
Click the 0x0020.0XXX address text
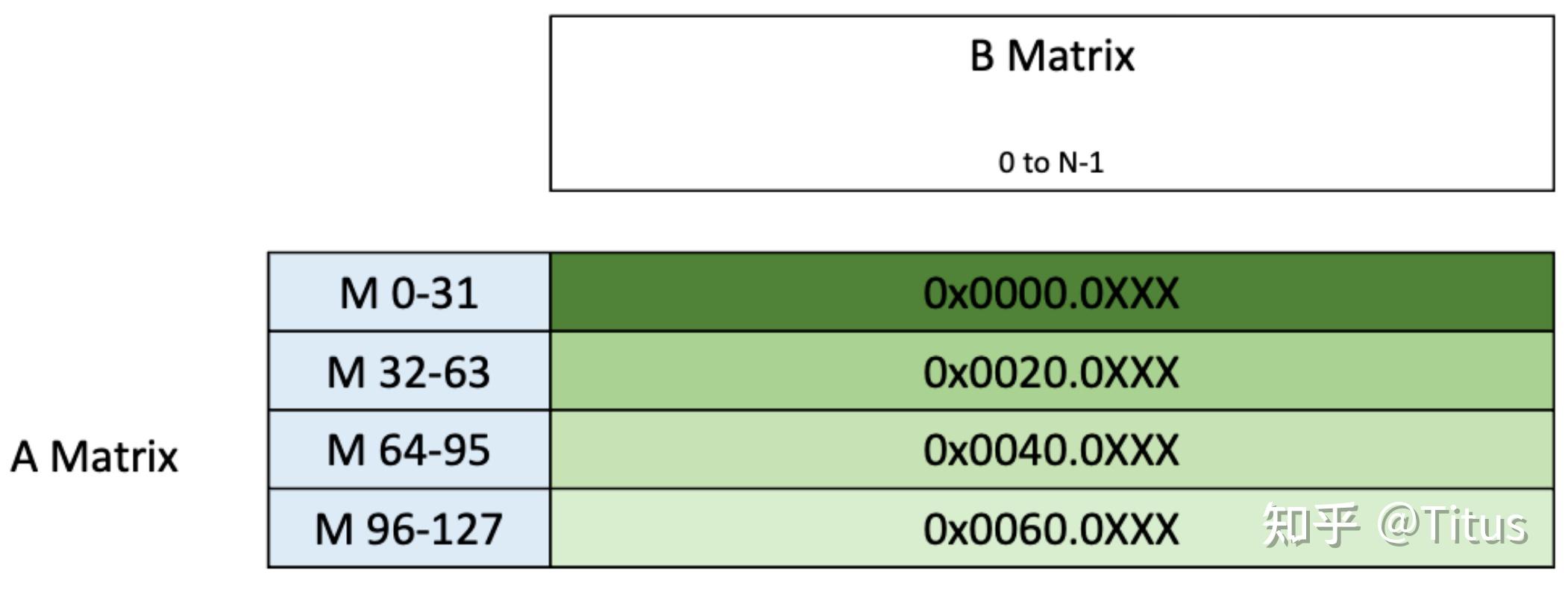pos(1051,372)
